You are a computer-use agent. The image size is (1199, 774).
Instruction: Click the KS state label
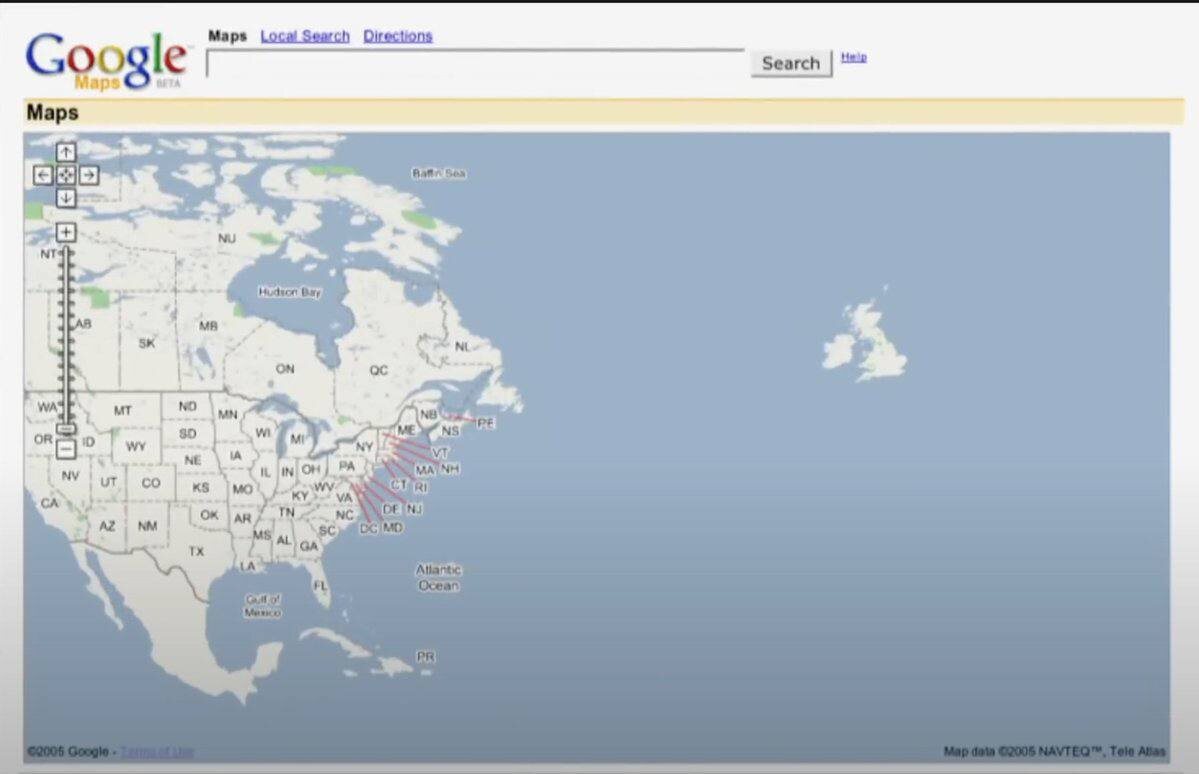point(201,487)
